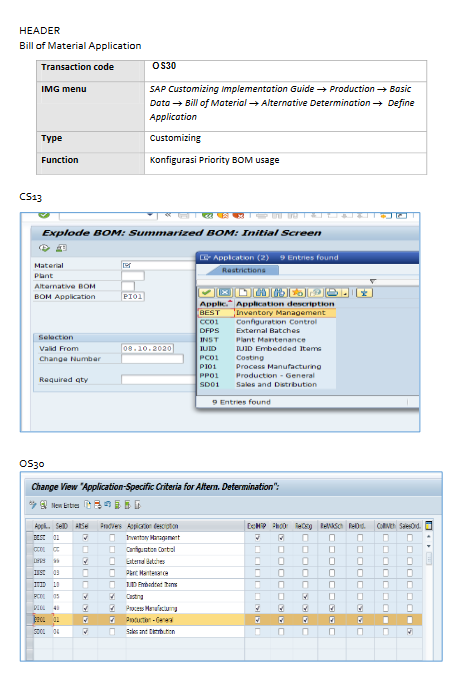Select PC01 Costing entry in popup list

(267, 357)
